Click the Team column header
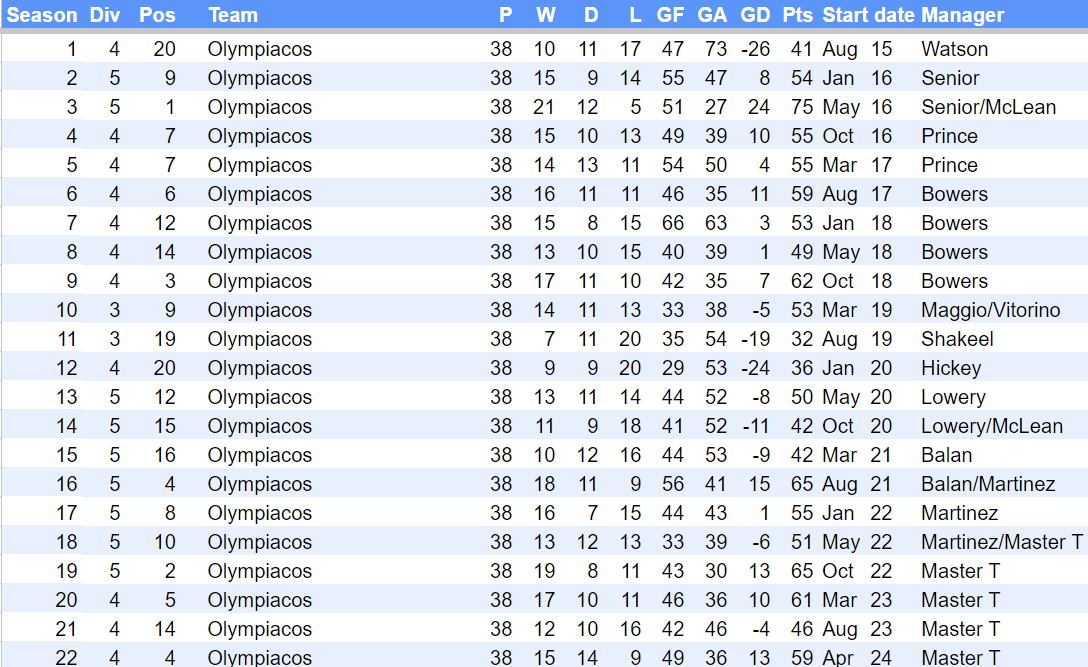Viewport: 1088px width, 667px height. (233, 15)
